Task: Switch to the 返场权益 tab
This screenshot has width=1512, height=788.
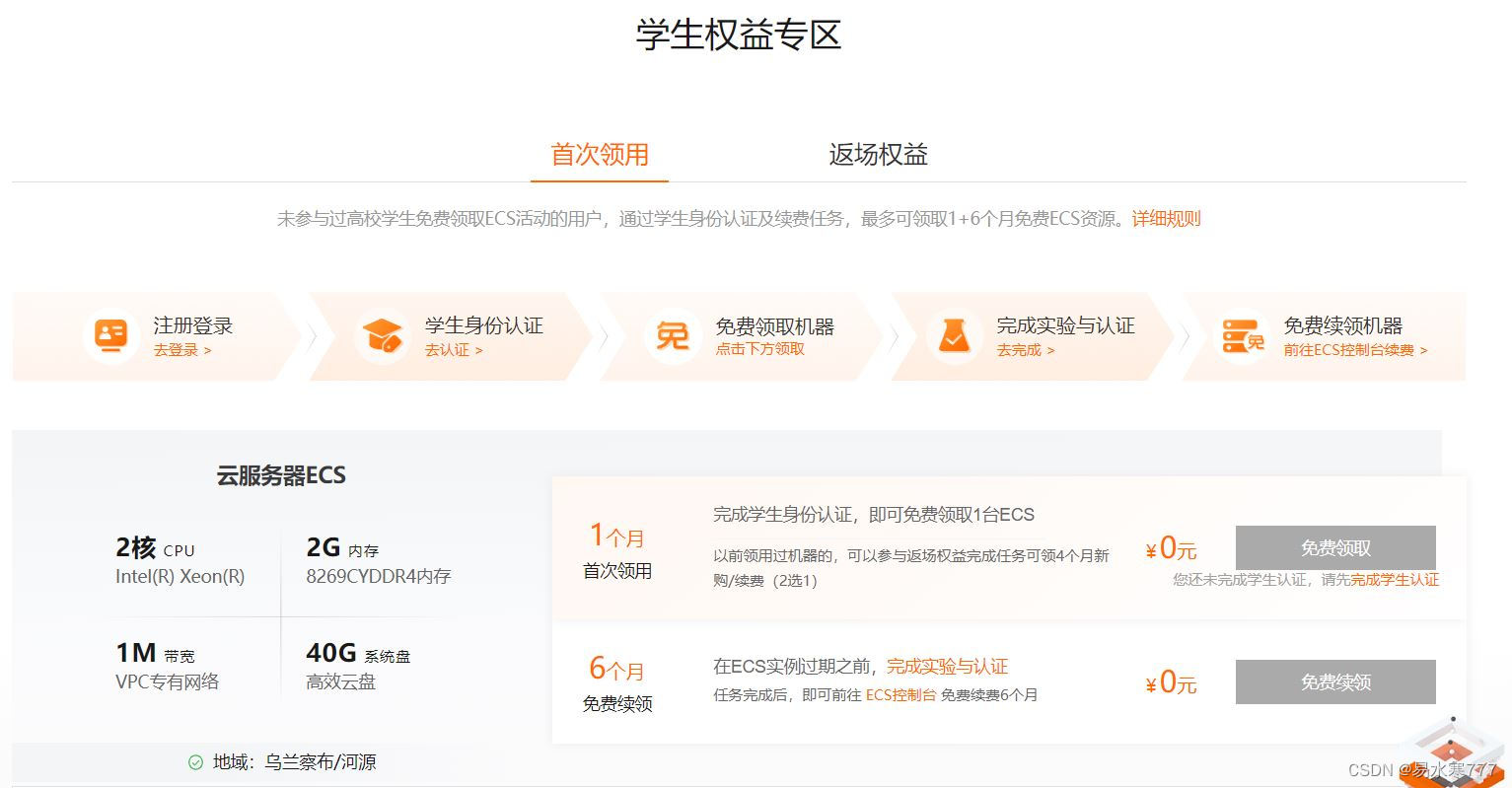Action: pyautogui.click(x=878, y=155)
